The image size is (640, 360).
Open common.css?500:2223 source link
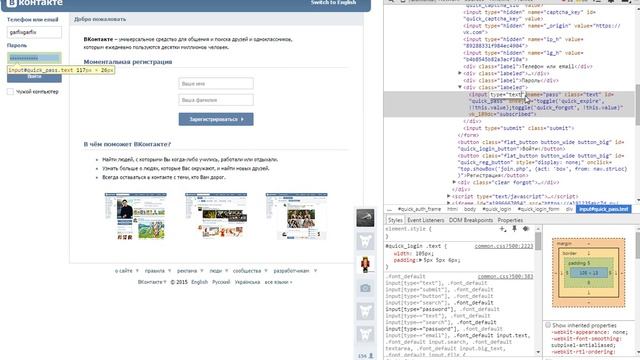(504, 246)
